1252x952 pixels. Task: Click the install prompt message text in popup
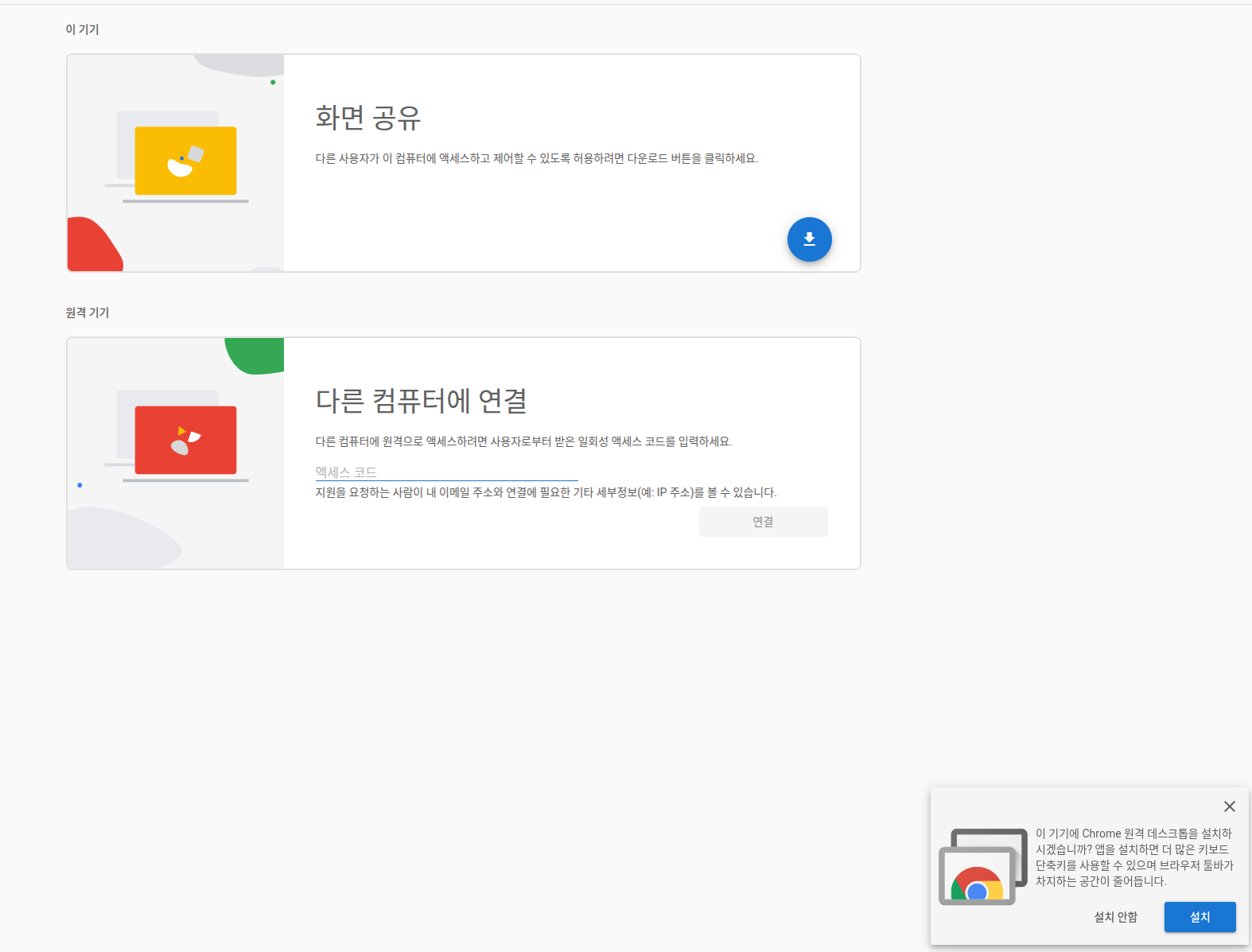point(1134,857)
